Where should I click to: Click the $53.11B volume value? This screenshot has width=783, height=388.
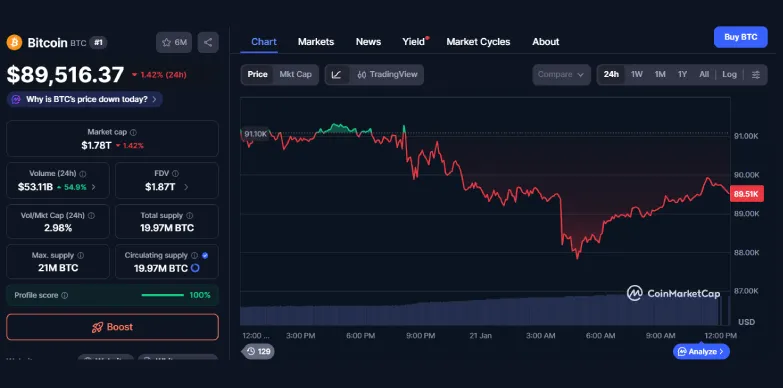(x=35, y=187)
